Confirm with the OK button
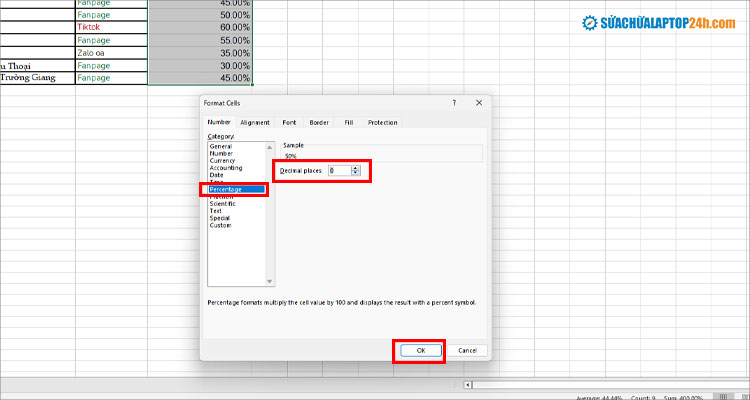The height and width of the screenshot is (400, 750). (420, 351)
